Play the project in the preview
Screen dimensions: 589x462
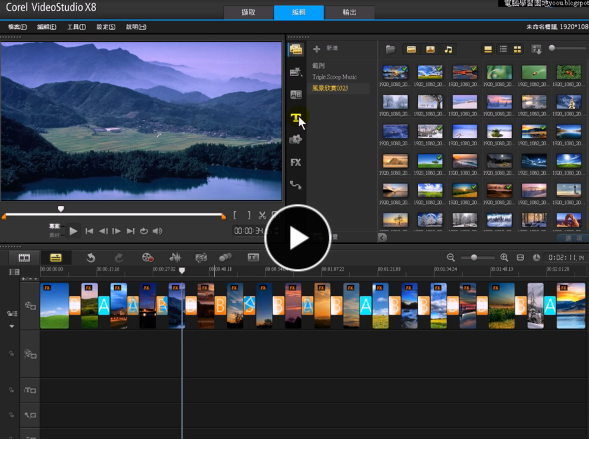73,231
